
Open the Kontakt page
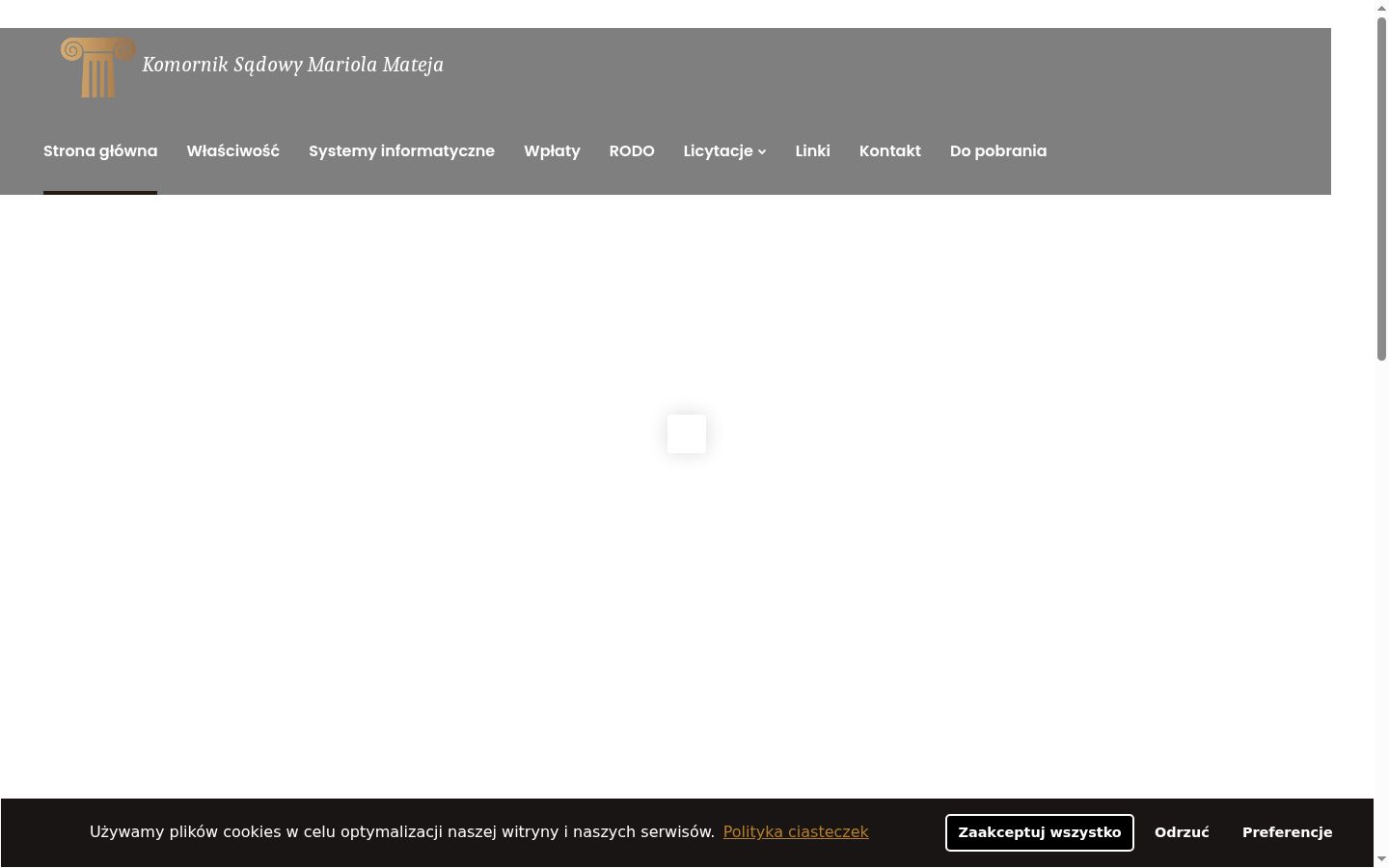(x=889, y=150)
